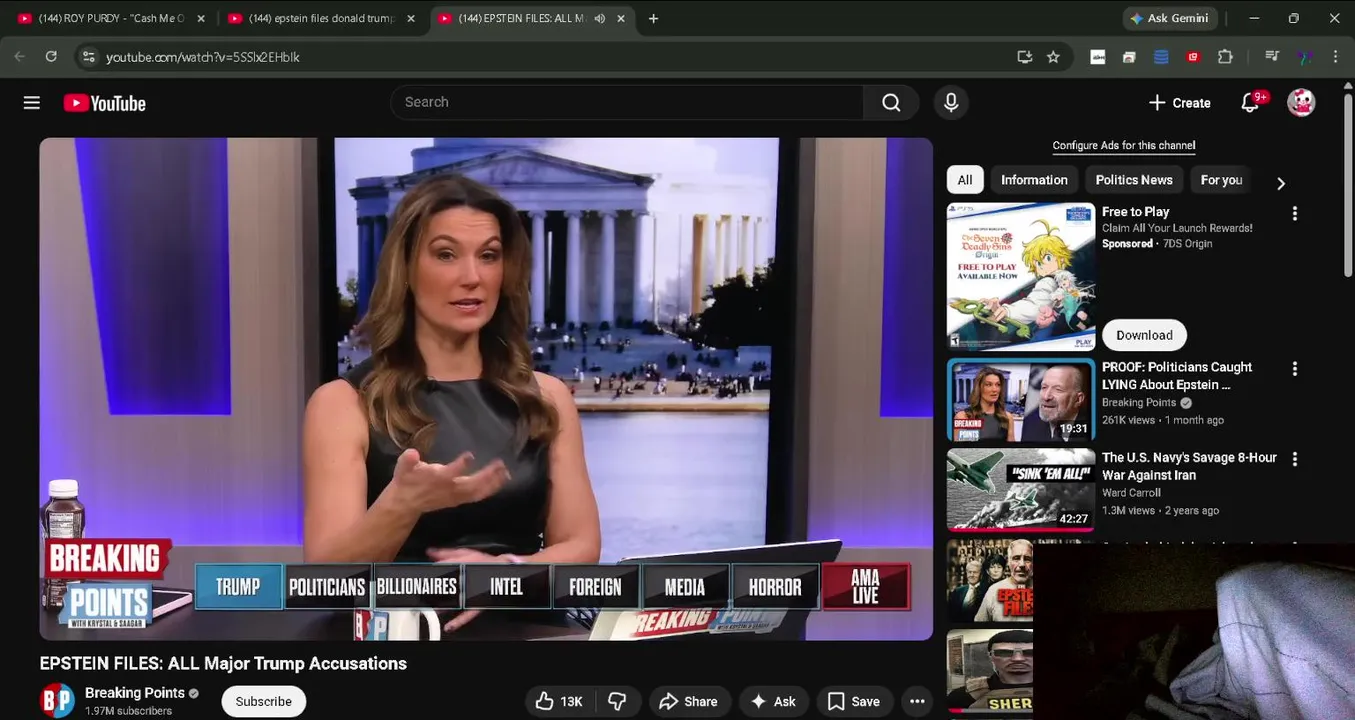
Task: Focus the YouTube Search field
Action: click(627, 102)
